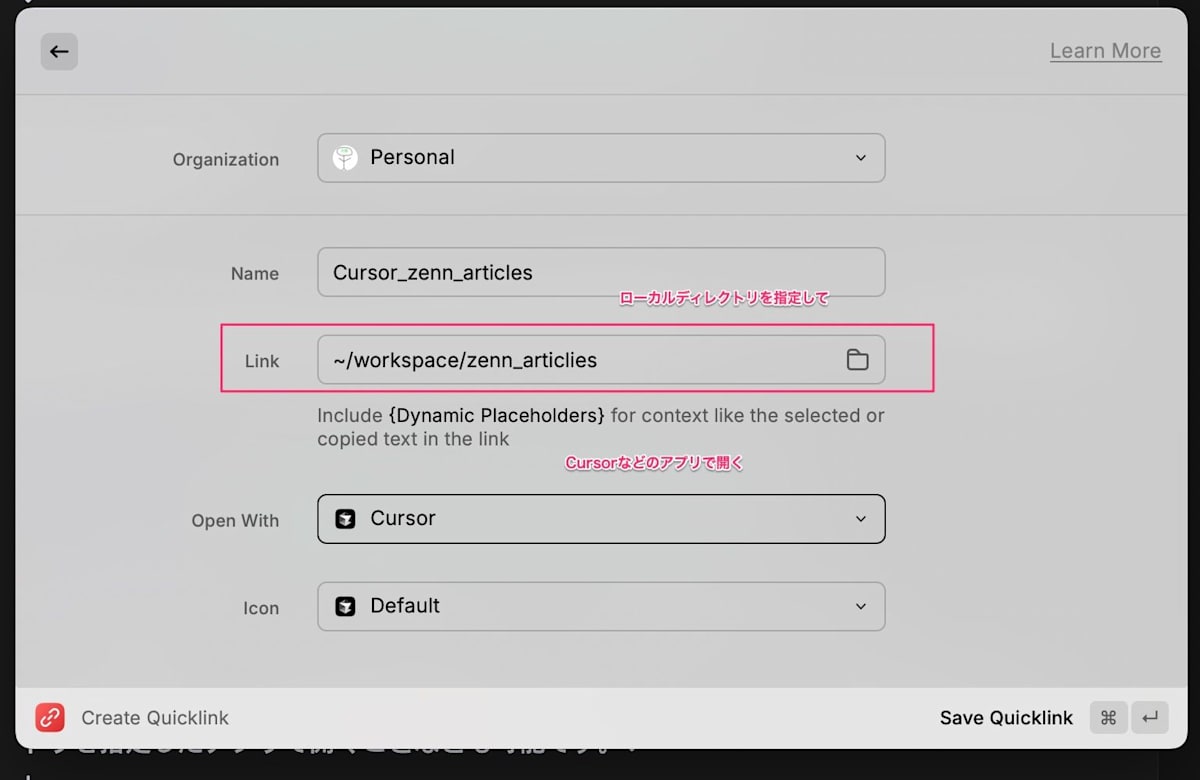Click the Return key shortcut icon

[1150, 717]
